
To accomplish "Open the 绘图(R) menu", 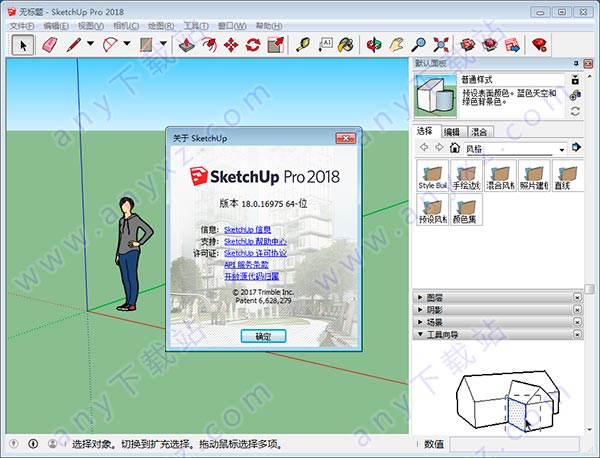I will coord(161,26).
